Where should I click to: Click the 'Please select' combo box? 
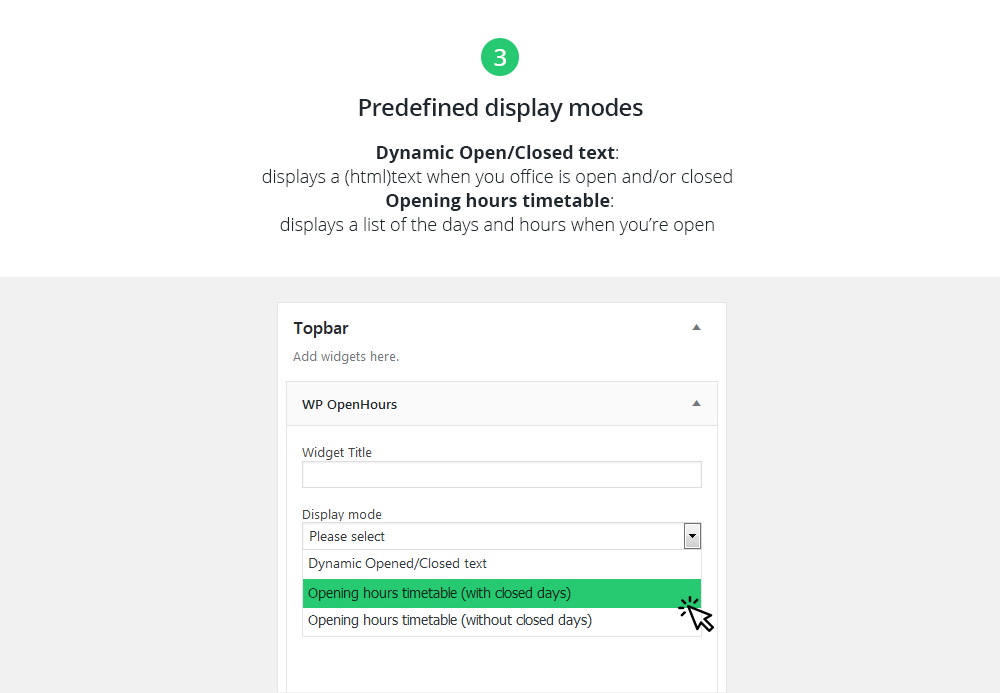pyautogui.click(x=492, y=536)
